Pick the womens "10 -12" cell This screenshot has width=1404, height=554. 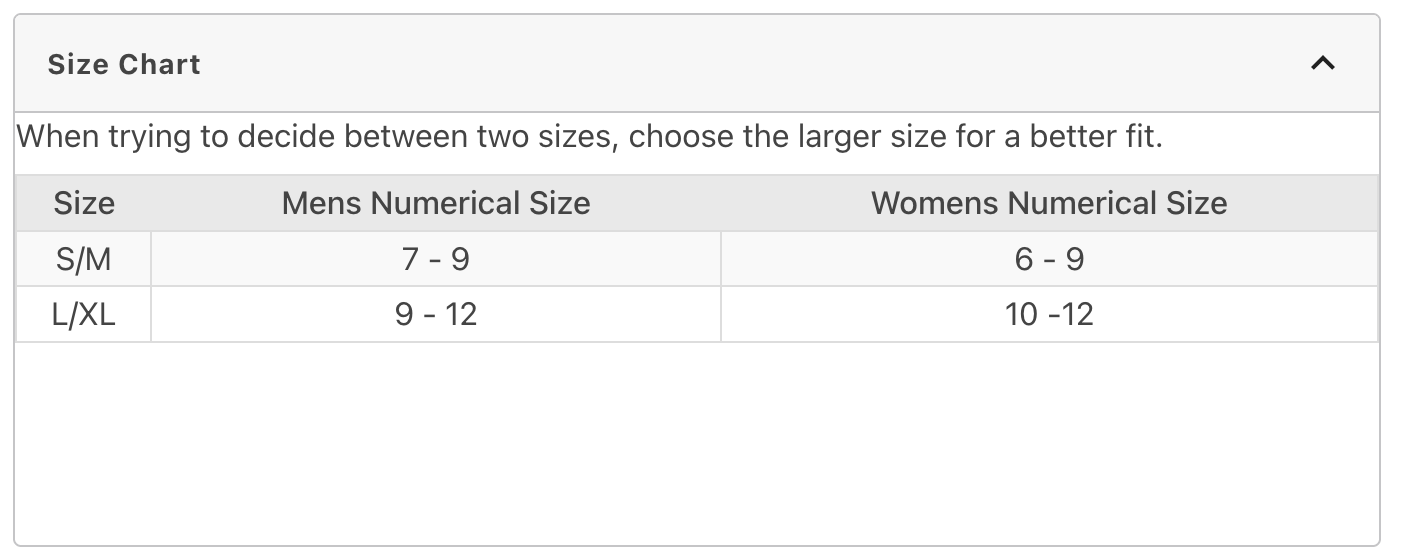point(1049,315)
